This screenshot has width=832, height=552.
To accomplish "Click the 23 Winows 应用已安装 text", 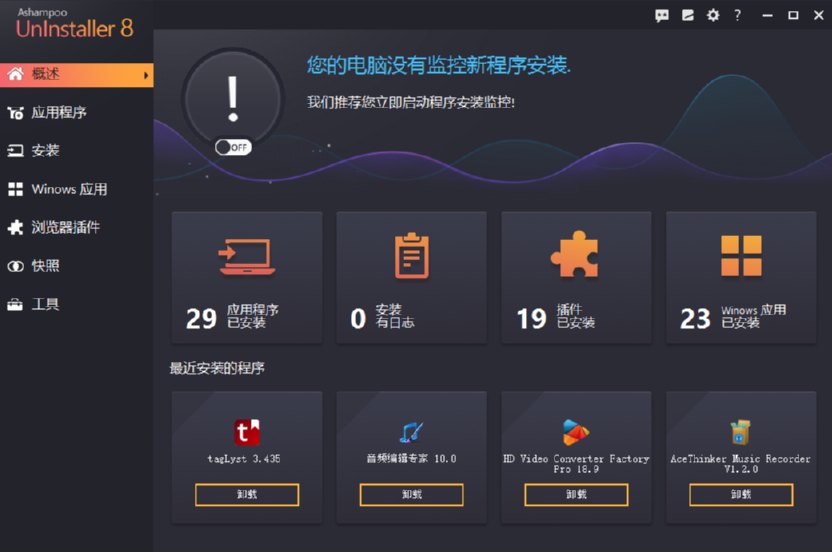I will [x=733, y=317].
